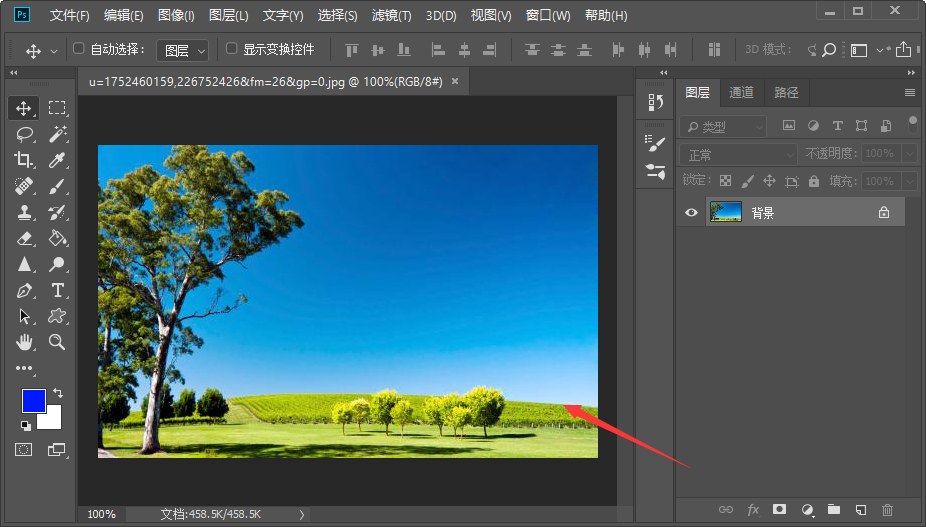Select the History Brush tool
The height and width of the screenshot is (527, 926).
tap(57, 212)
